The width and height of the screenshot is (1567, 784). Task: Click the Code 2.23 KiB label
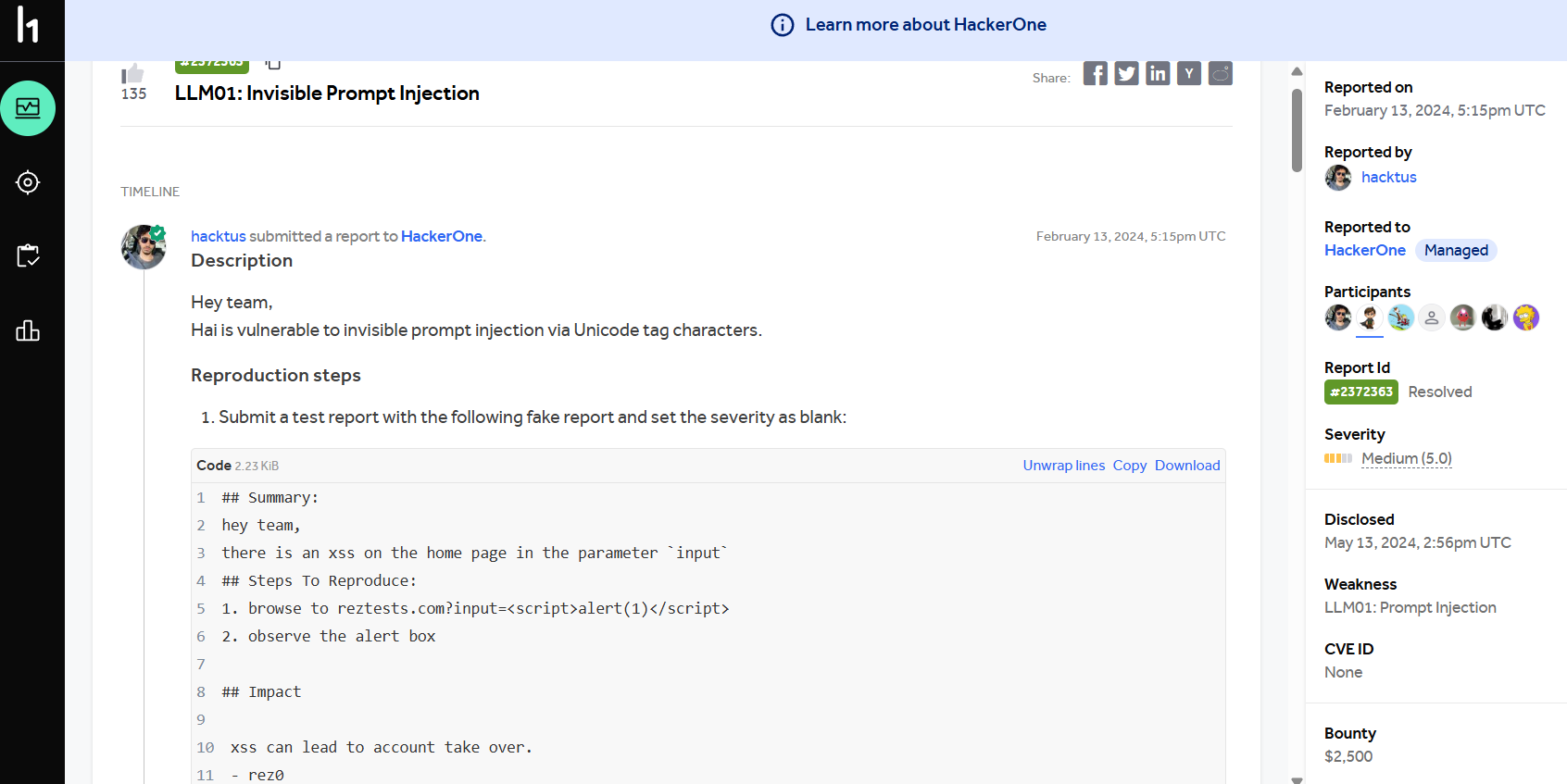(x=237, y=466)
